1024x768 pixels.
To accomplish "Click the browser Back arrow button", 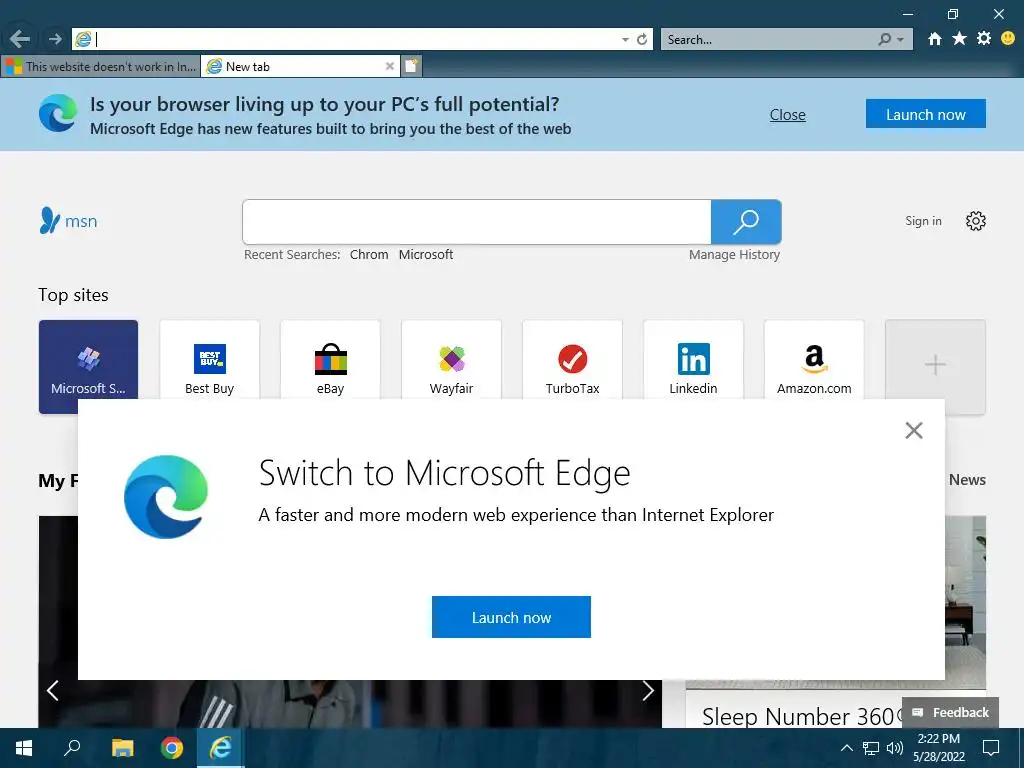I will [x=20, y=39].
